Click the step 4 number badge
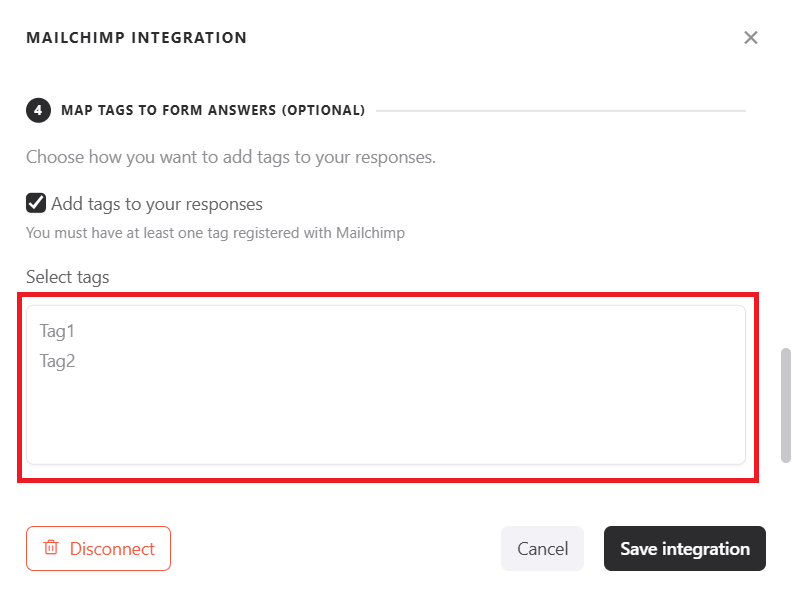 (x=37, y=110)
